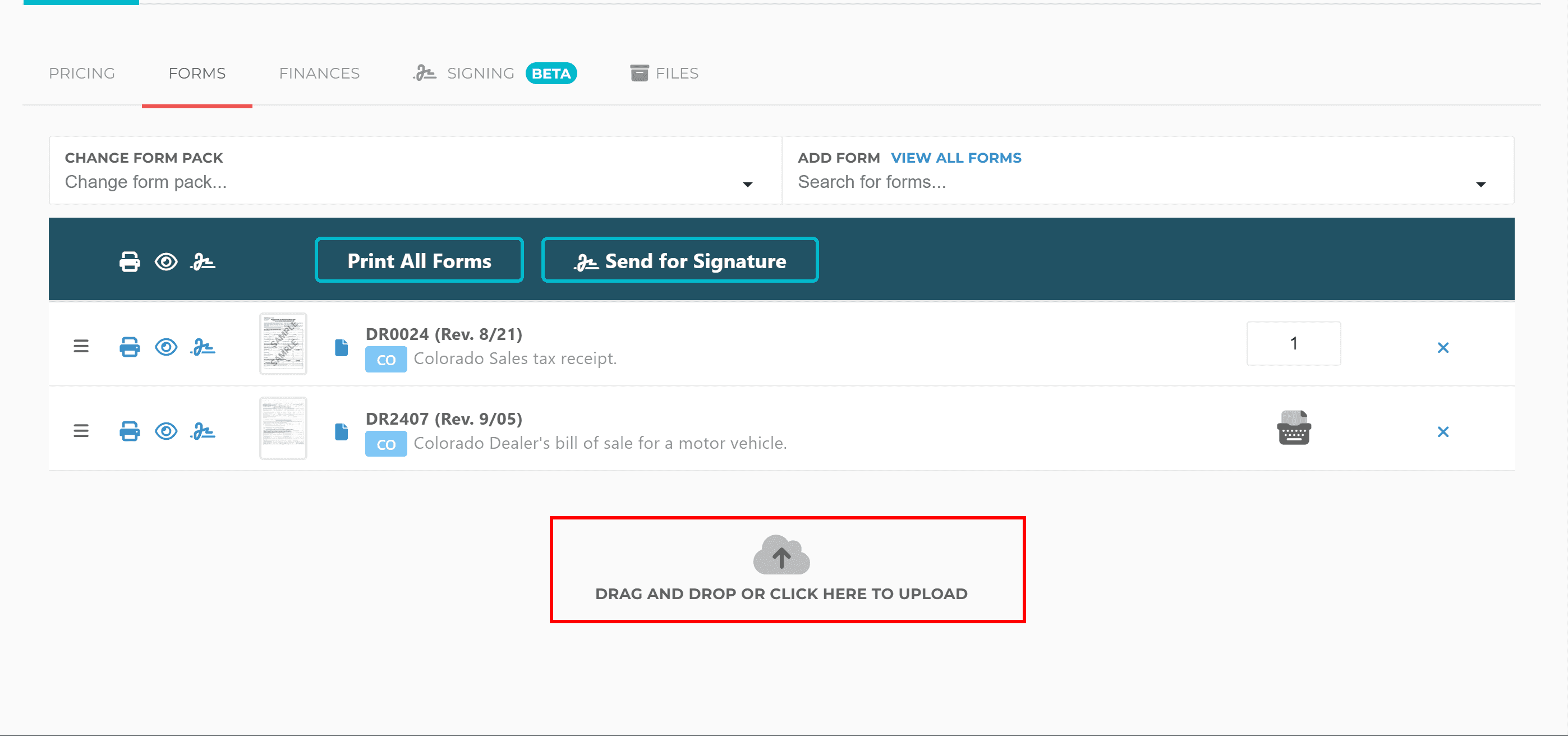1568x736 pixels.
Task: Click the typewriter icon on DR2407
Action: pyautogui.click(x=1294, y=428)
